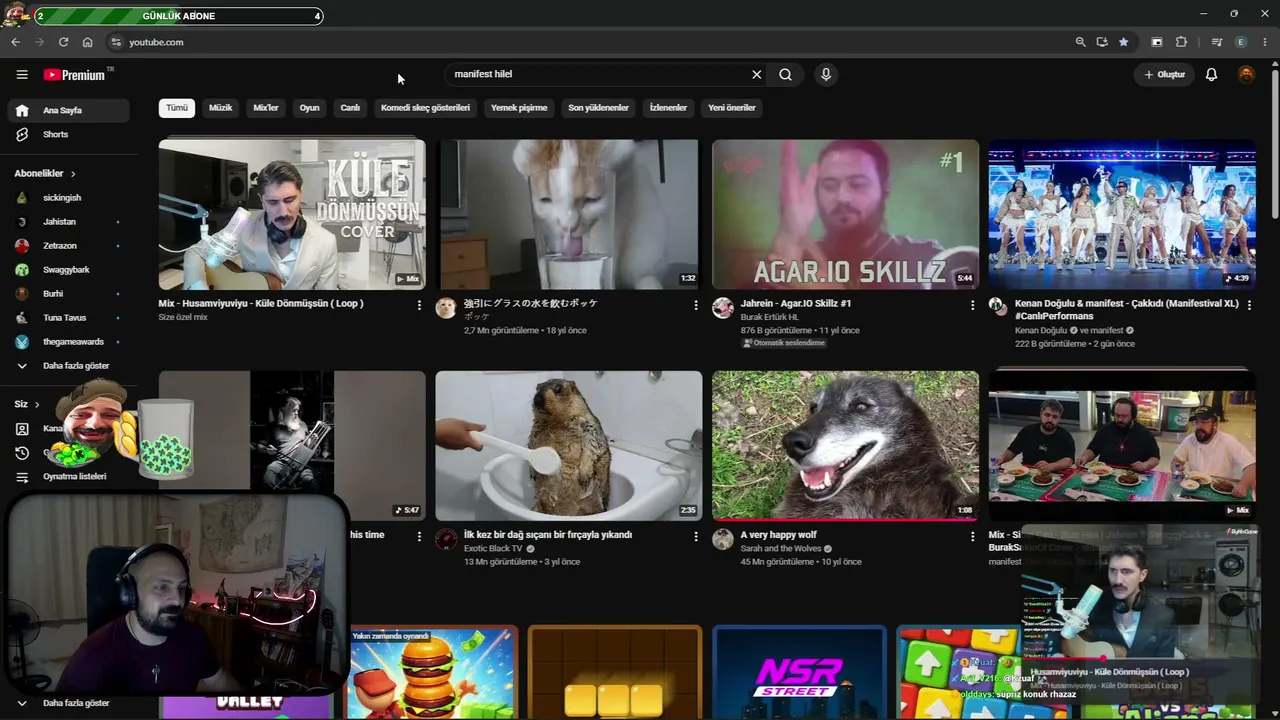Play the Agar.IO Skillz video thumbnail

coord(845,214)
